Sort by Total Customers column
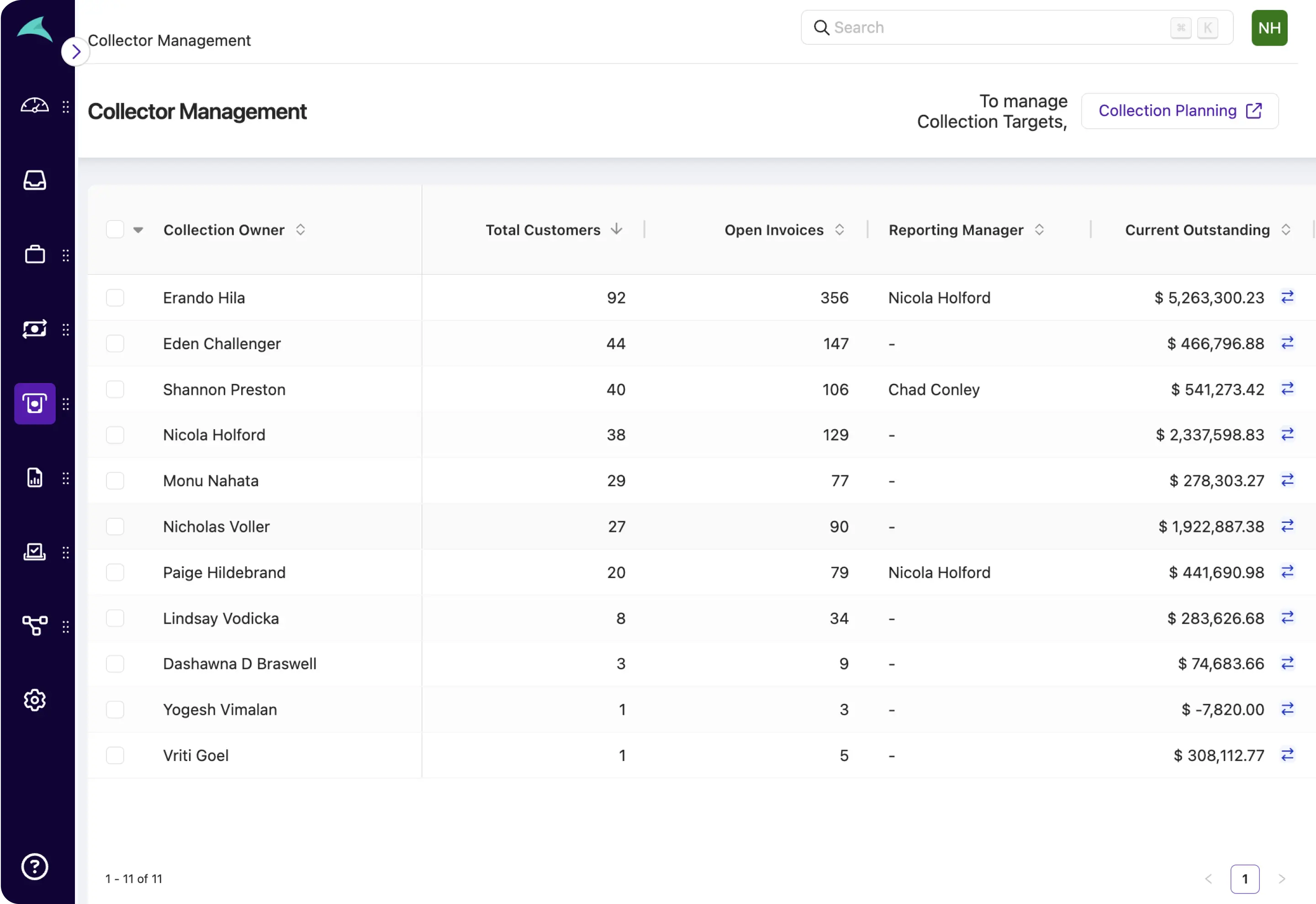The height and width of the screenshot is (904, 1316). pos(616,229)
